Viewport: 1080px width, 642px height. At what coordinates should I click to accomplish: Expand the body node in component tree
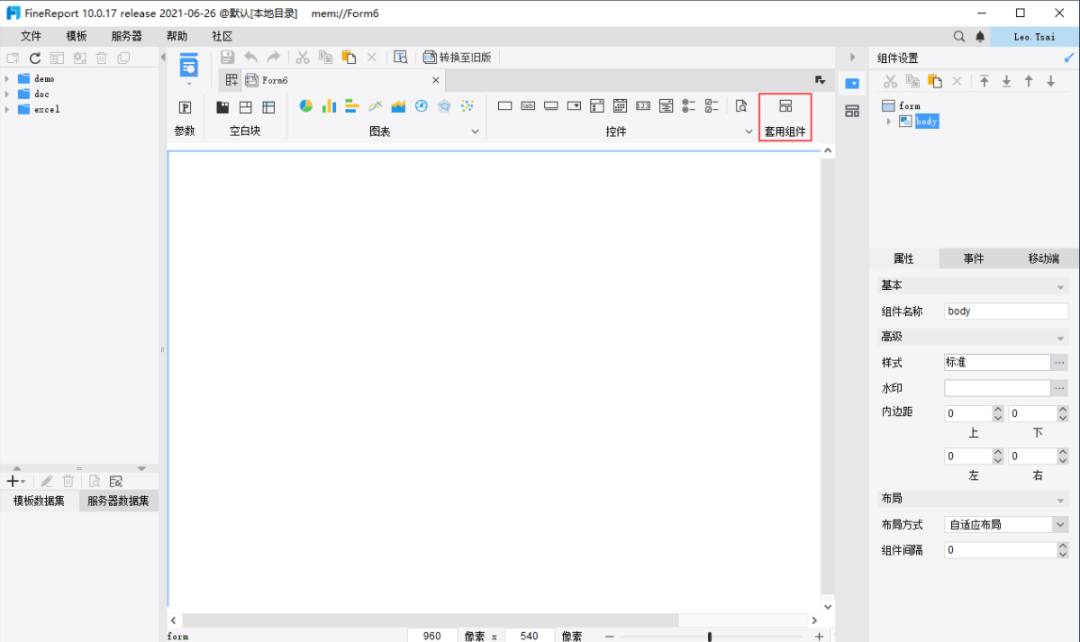[888, 121]
